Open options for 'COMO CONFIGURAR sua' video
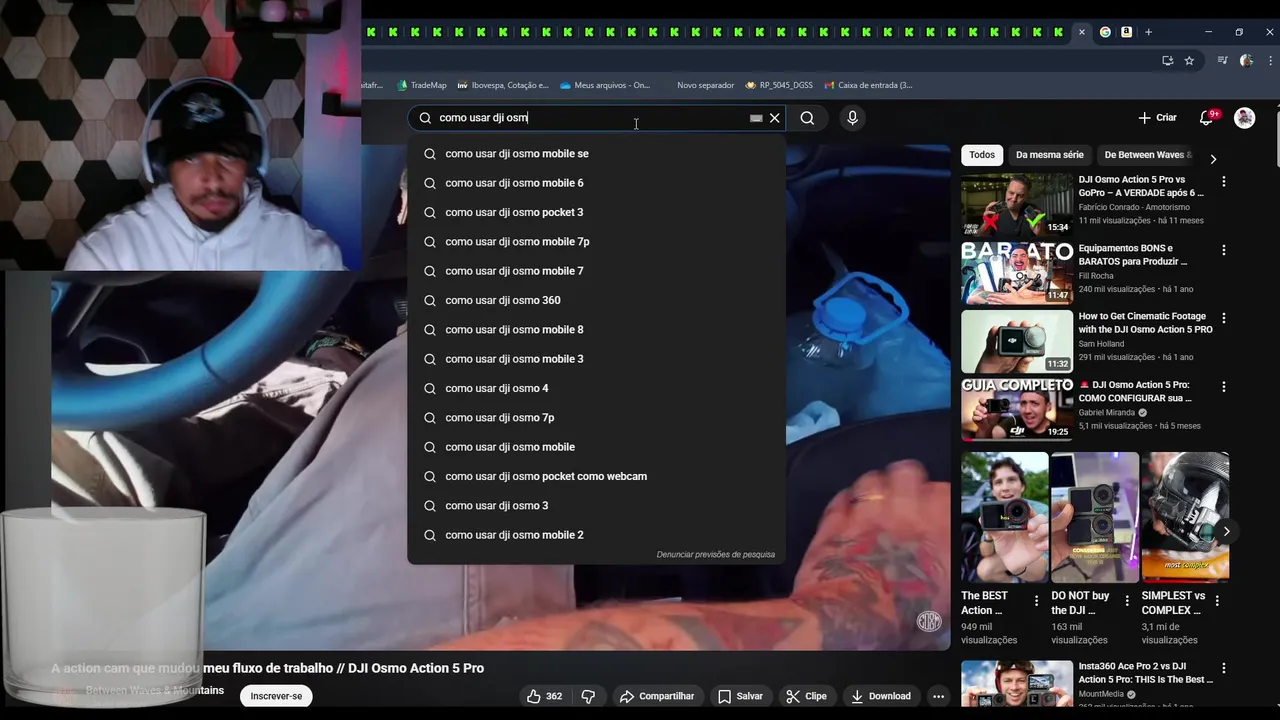Viewport: 1280px width, 720px height. (x=1223, y=386)
